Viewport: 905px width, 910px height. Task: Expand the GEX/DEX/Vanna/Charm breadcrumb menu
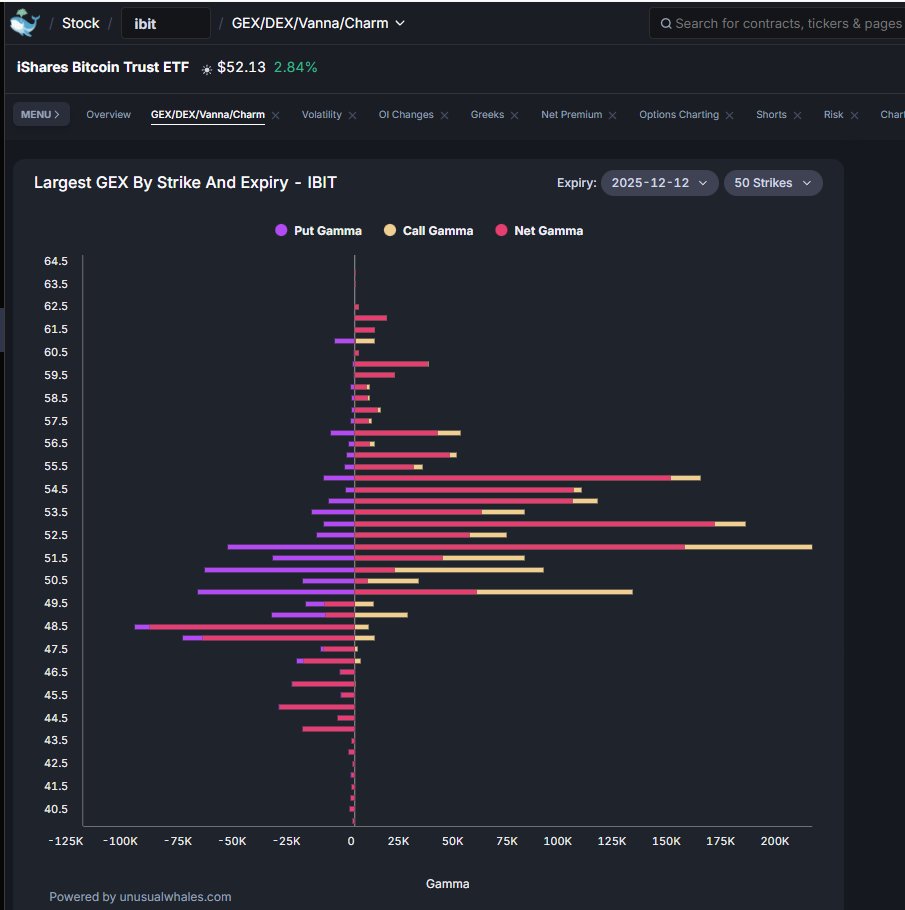318,23
